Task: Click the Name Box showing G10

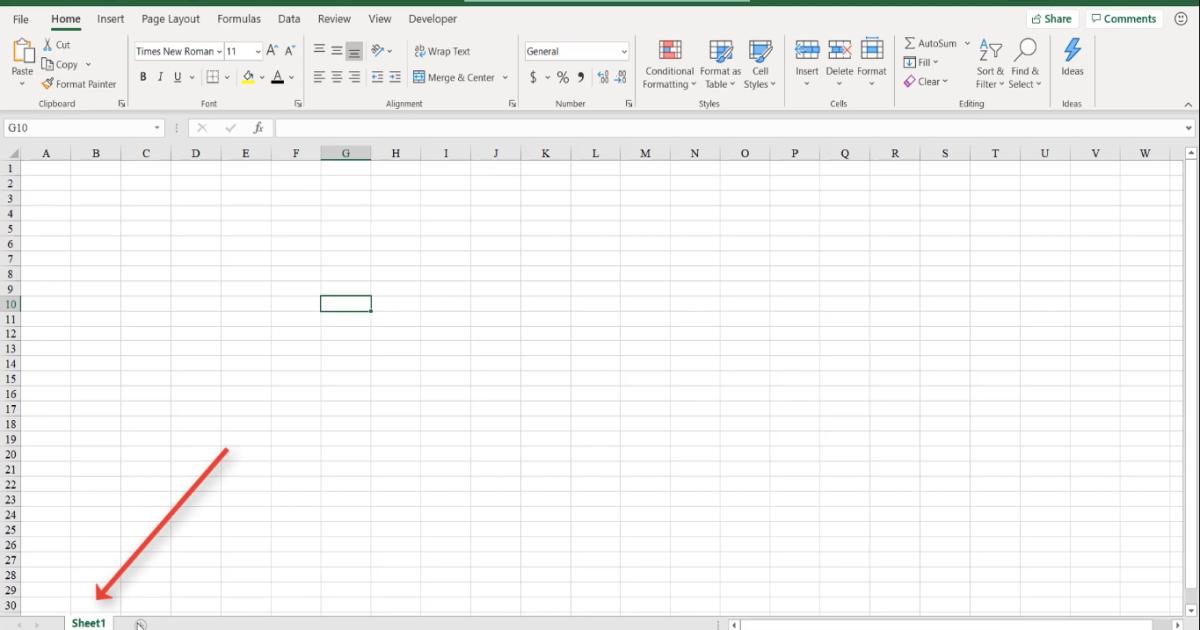Action: 80,127
